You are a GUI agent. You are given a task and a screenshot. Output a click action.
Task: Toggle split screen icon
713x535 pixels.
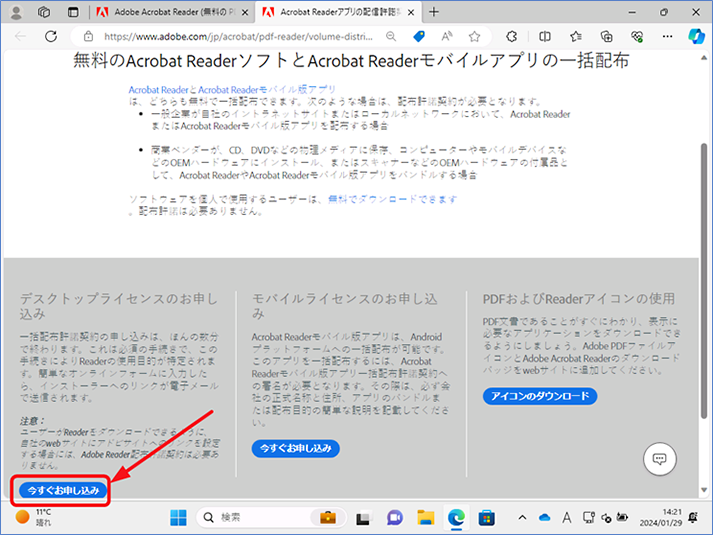545,36
